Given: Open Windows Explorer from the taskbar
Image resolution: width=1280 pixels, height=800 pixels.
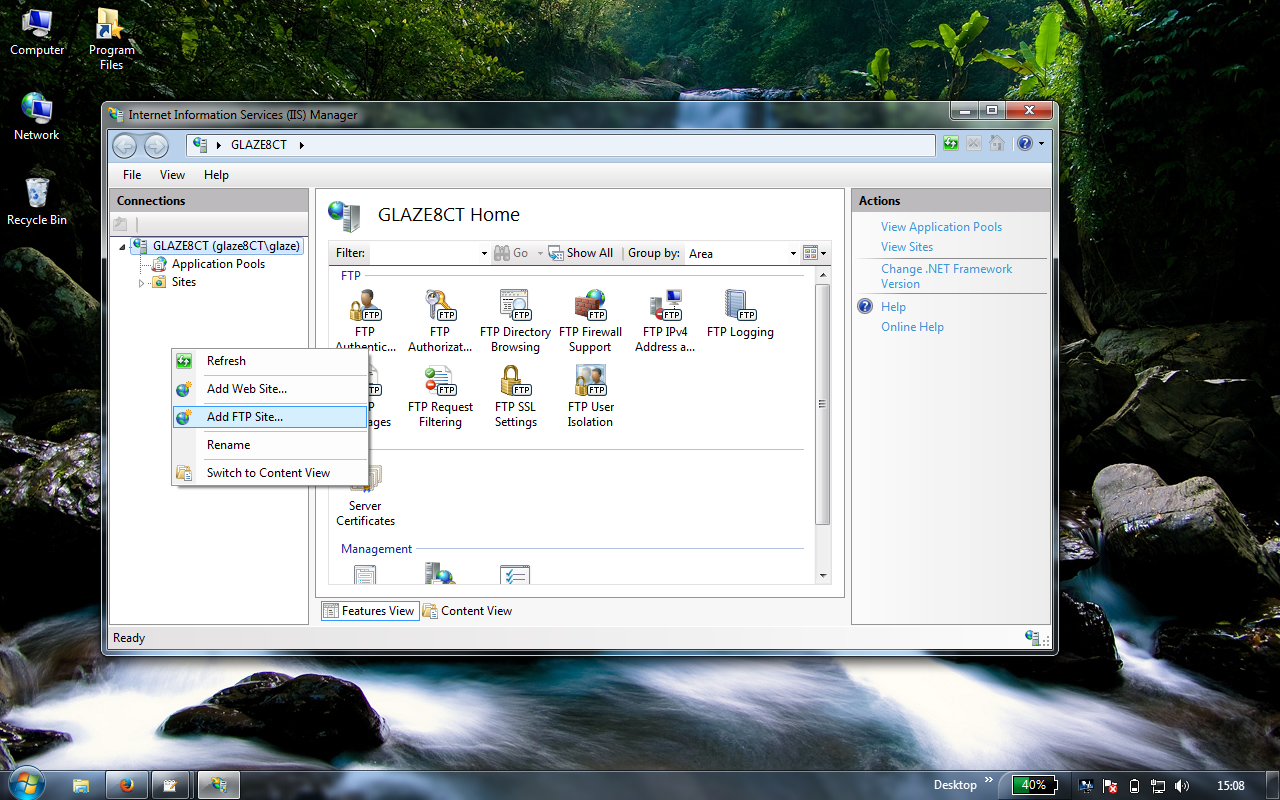Looking at the screenshot, I should (81, 785).
